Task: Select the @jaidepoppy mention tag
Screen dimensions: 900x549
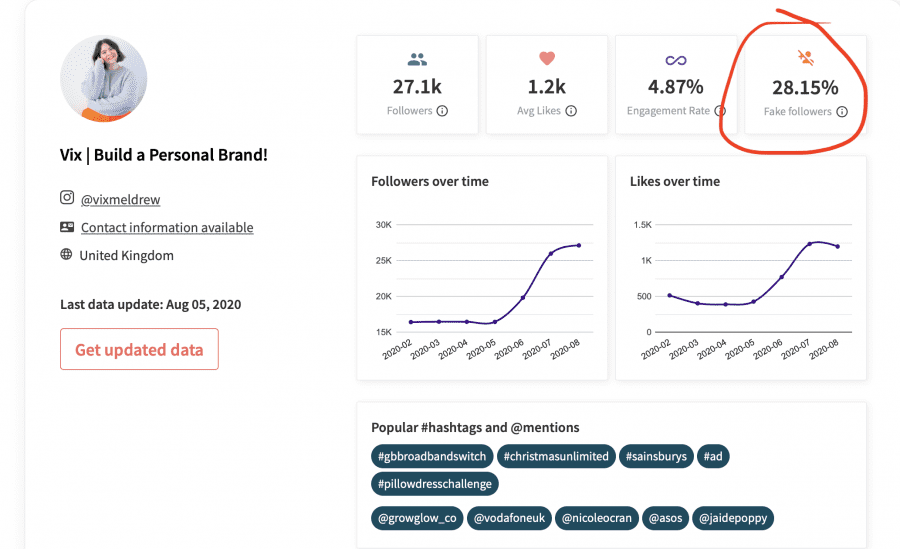Action: click(733, 518)
